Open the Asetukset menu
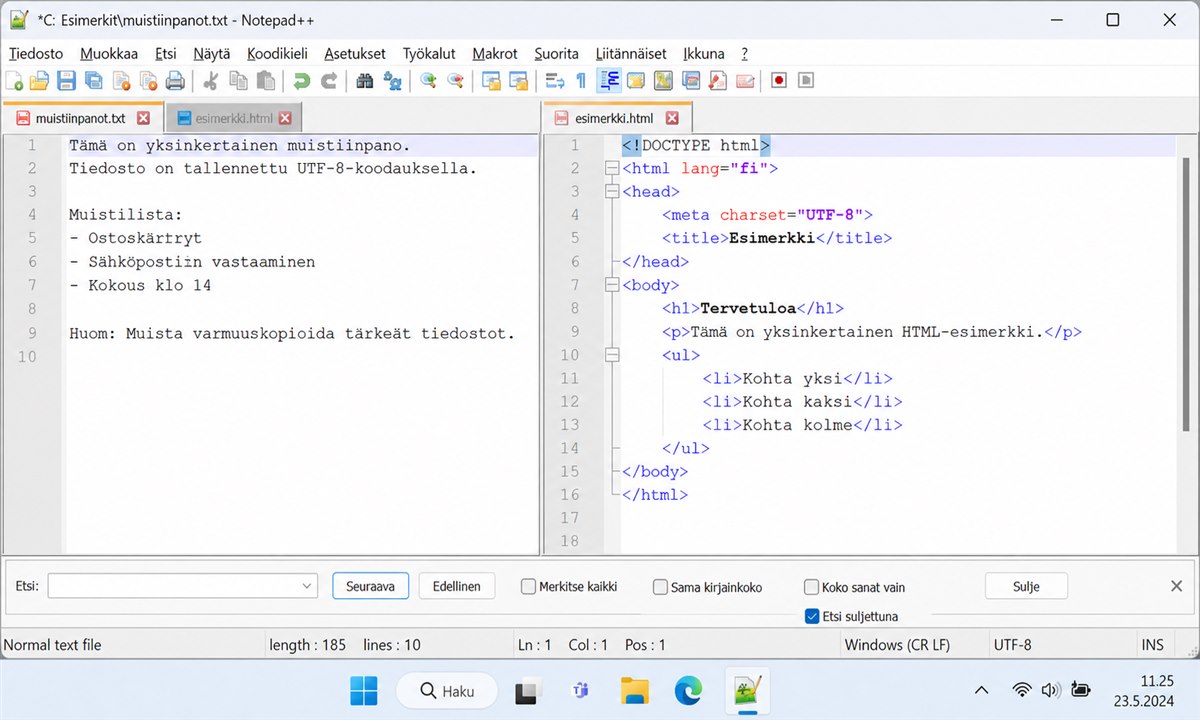This screenshot has width=1200, height=720. point(355,54)
